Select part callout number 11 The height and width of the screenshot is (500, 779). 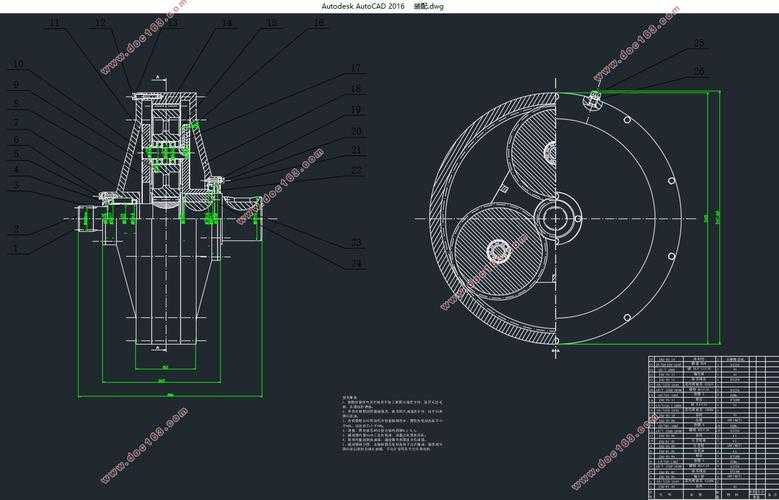click(53, 22)
